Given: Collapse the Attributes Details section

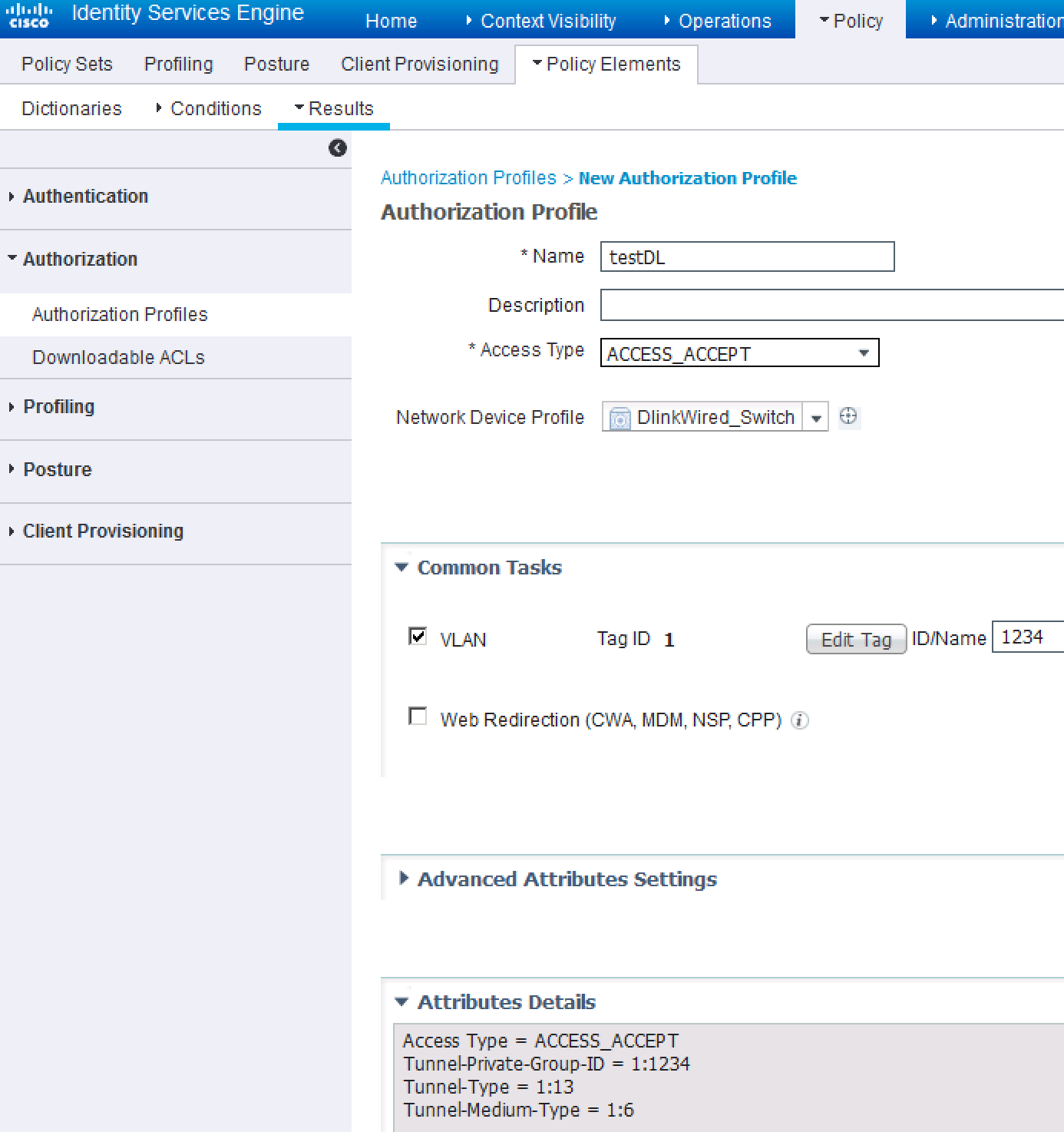Looking at the screenshot, I should [401, 1001].
